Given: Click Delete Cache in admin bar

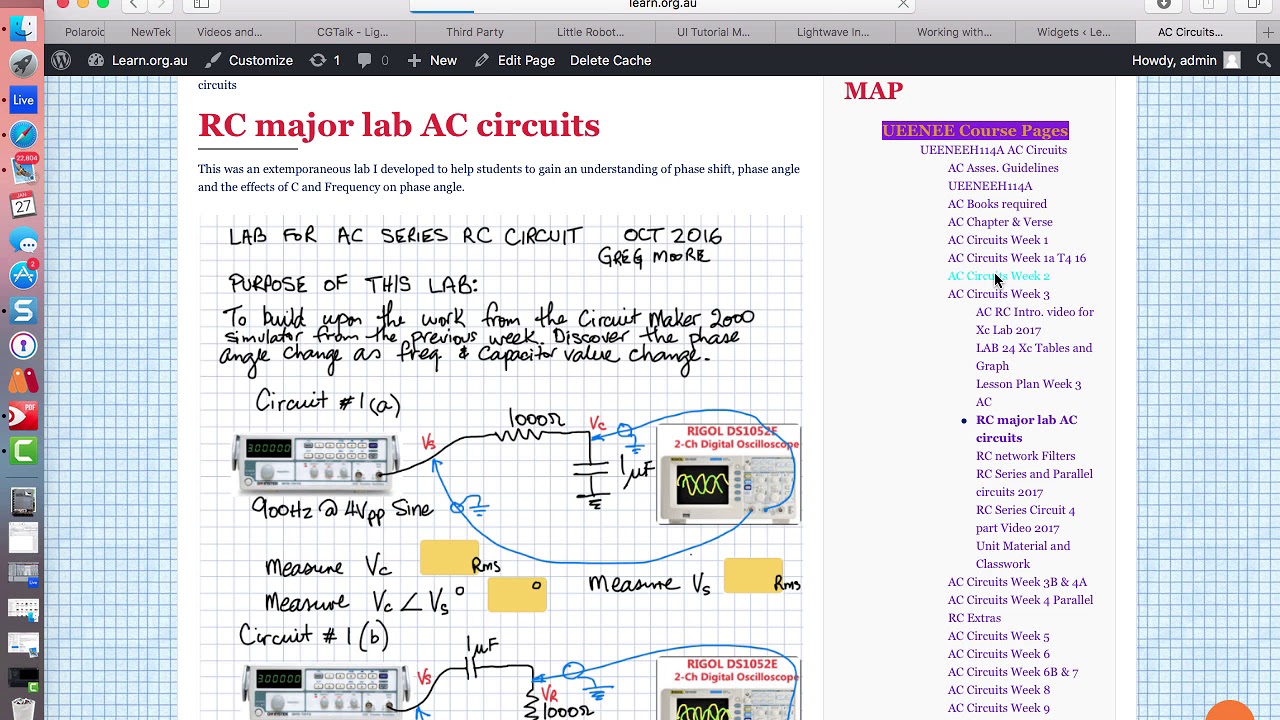Looking at the screenshot, I should (610, 60).
